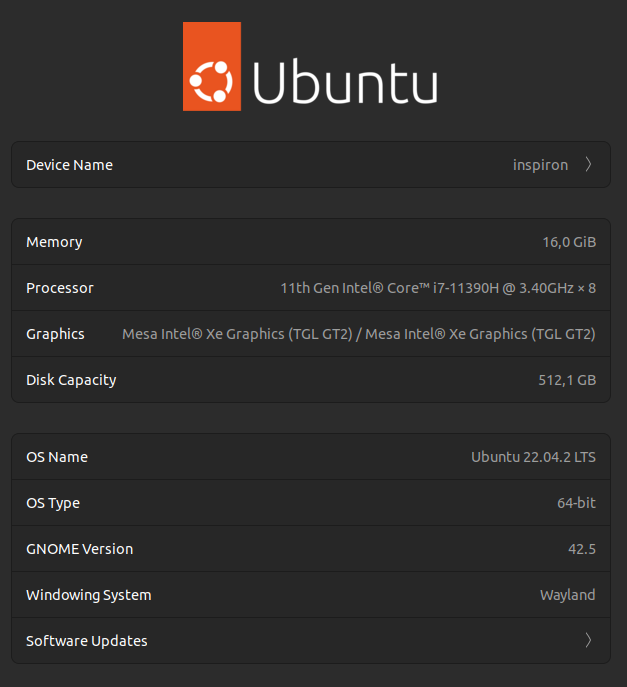Click the Intel Core i7-11390H processor text
The height and width of the screenshot is (687, 627).
437,288
